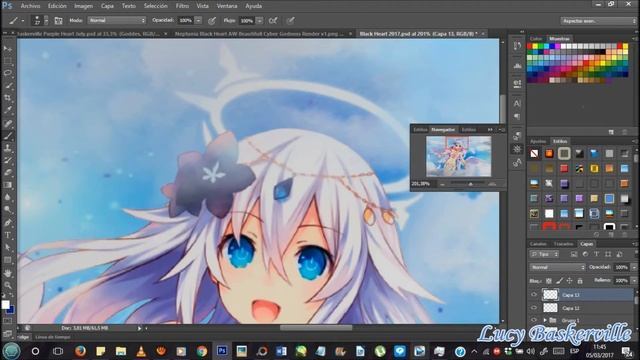Open the Opacidad dropdown arrow in options bar
The width and height of the screenshot is (640, 360).
tap(198, 20)
